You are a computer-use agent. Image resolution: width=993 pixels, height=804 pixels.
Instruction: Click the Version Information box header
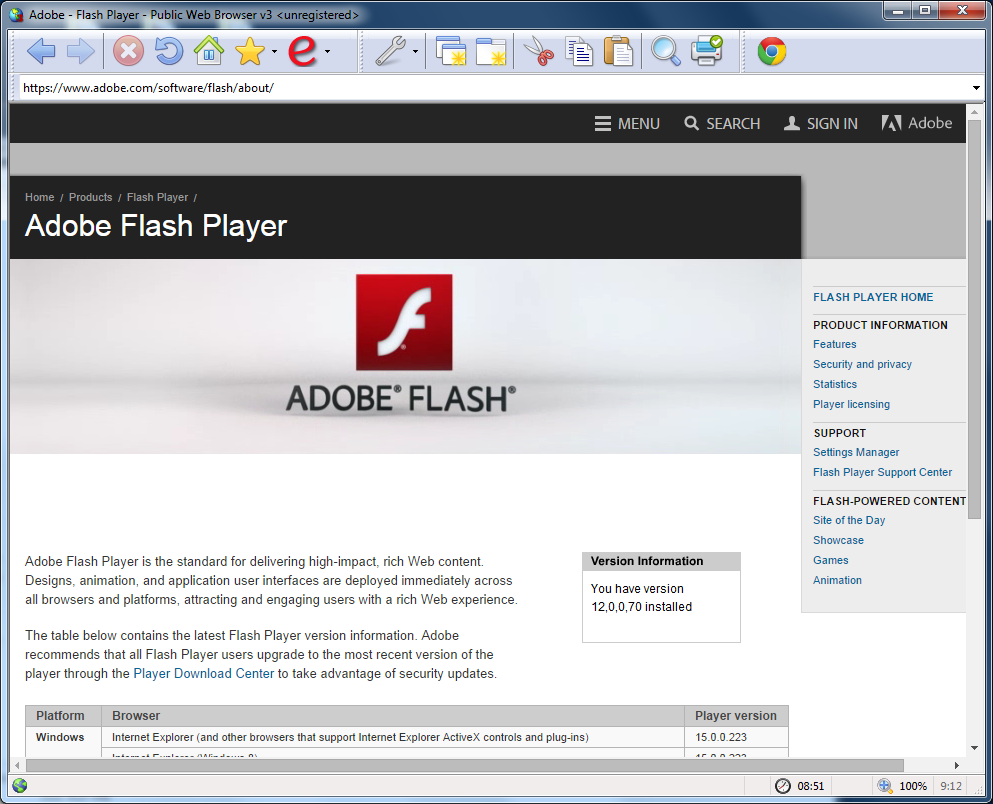pos(661,562)
